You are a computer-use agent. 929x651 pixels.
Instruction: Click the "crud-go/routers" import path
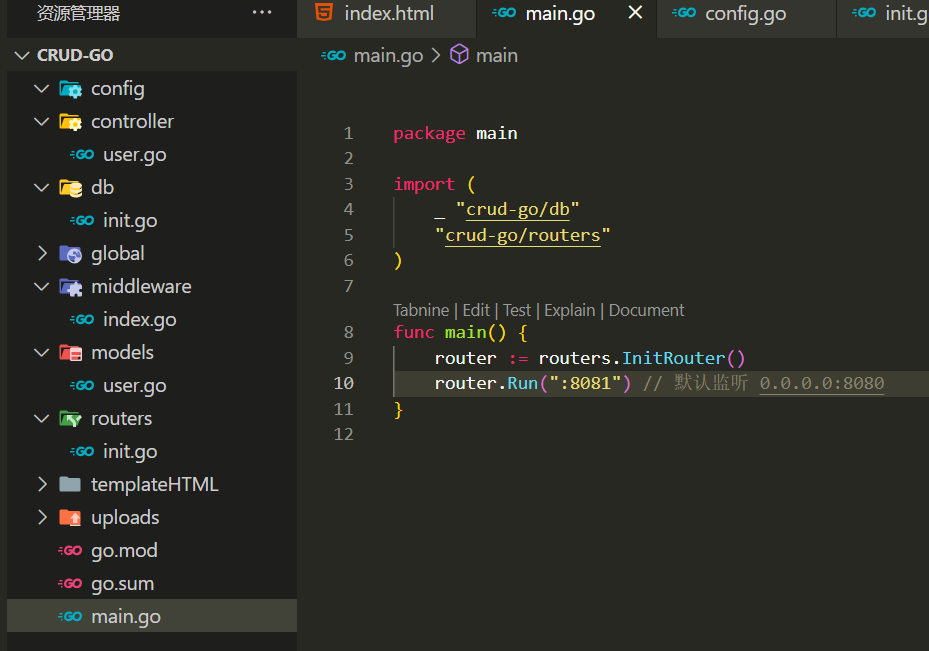pos(523,236)
